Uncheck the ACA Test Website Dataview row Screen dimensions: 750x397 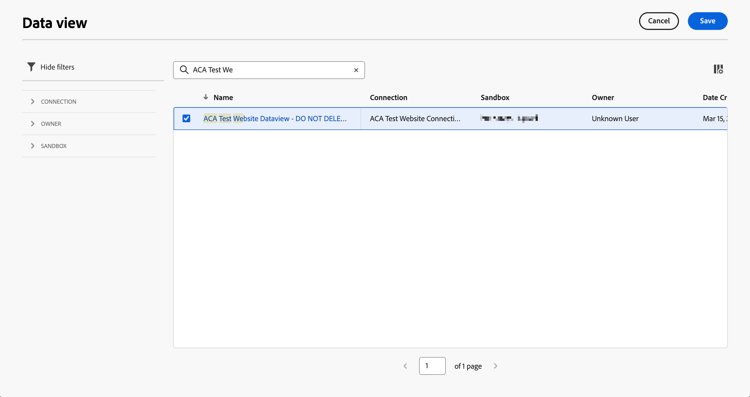pyautogui.click(x=186, y=118)
